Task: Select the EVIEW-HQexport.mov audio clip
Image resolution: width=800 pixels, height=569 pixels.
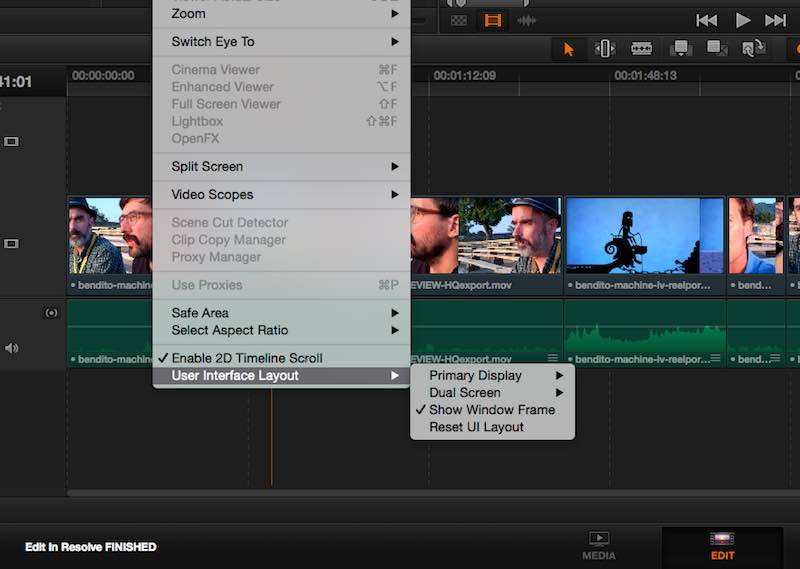Action: pyautogui.click(x=487, y=333)
